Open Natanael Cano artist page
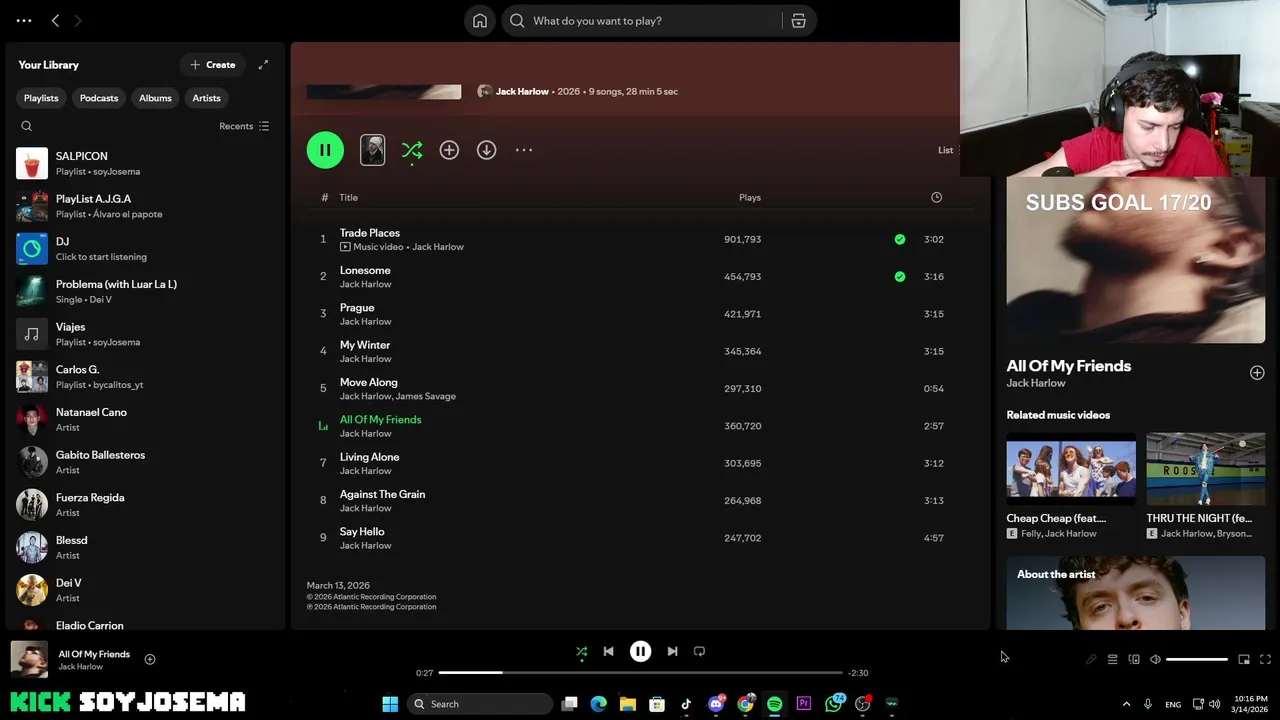The width and height of the screenshot is (1280, 720). tap(145, 419)
